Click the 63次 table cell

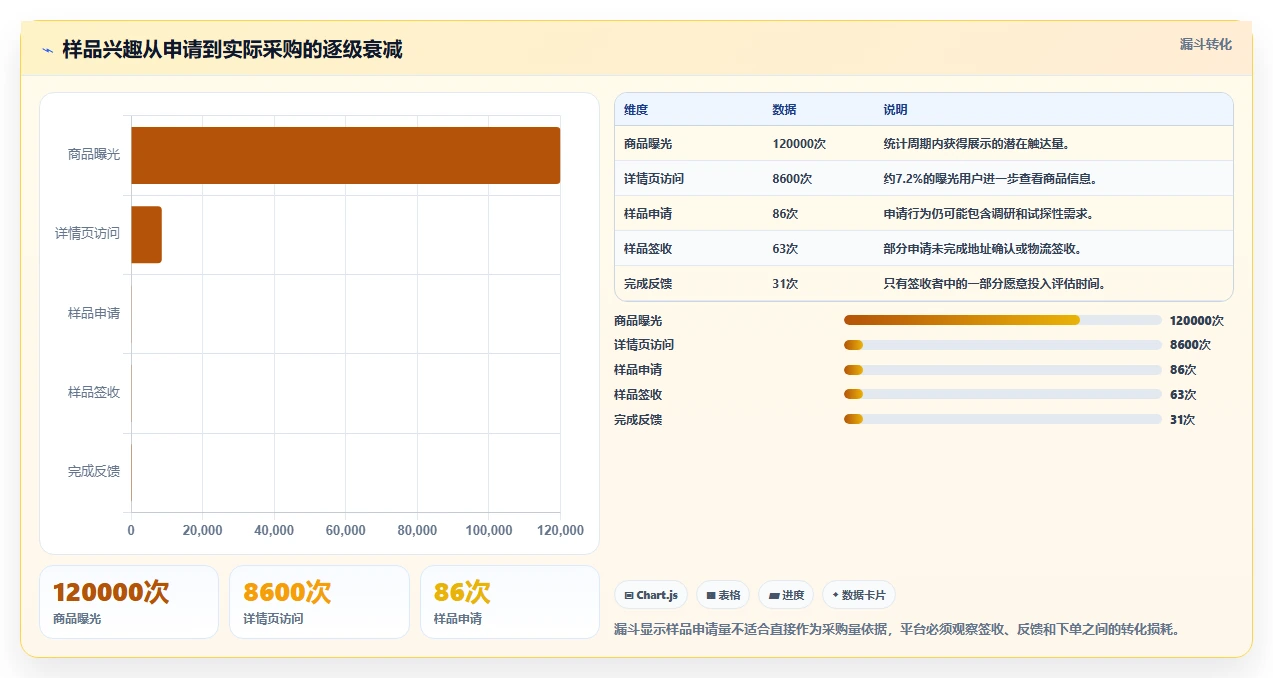785,249
